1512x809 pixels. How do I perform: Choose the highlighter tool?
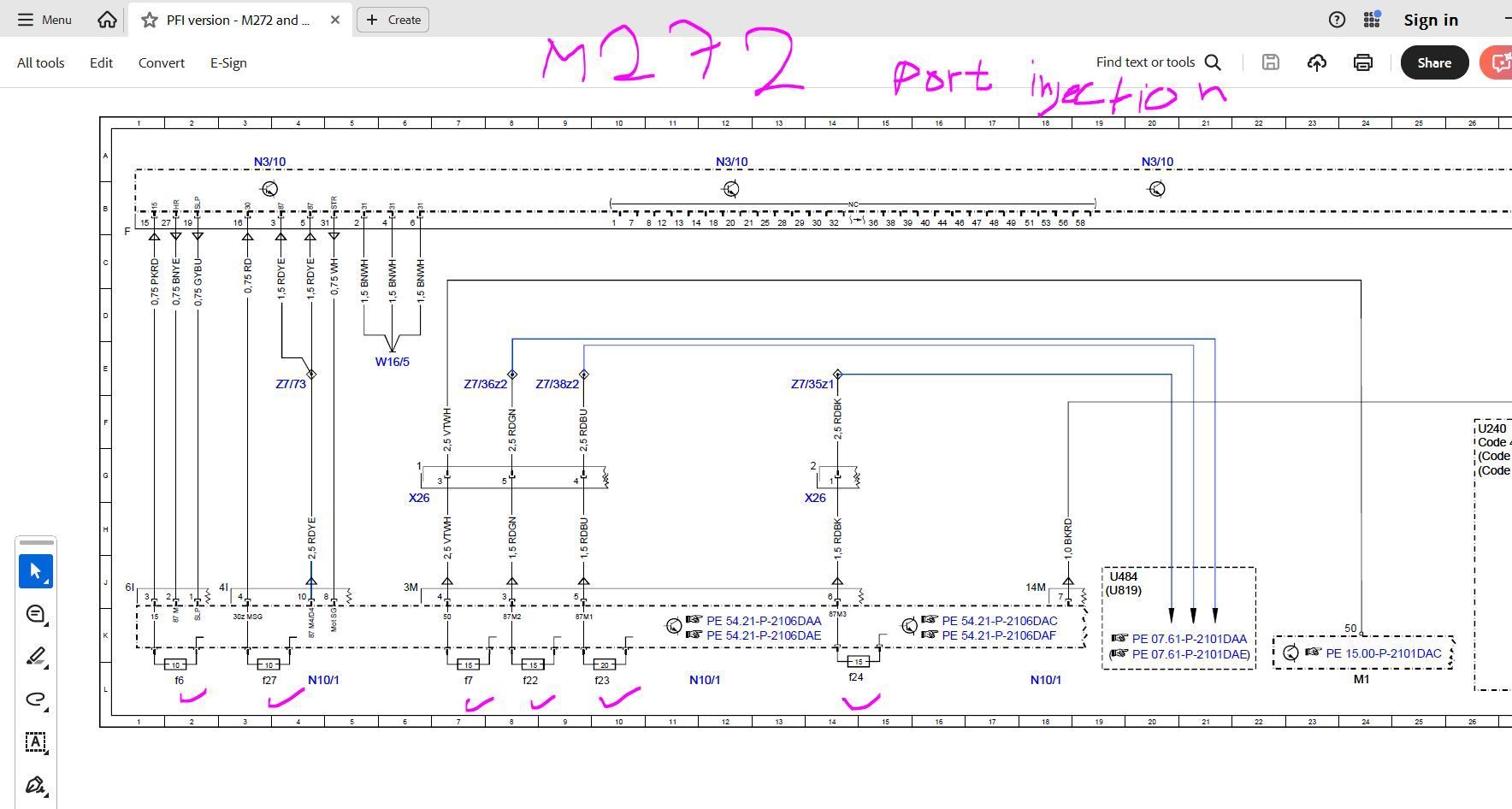pos(35,657)
